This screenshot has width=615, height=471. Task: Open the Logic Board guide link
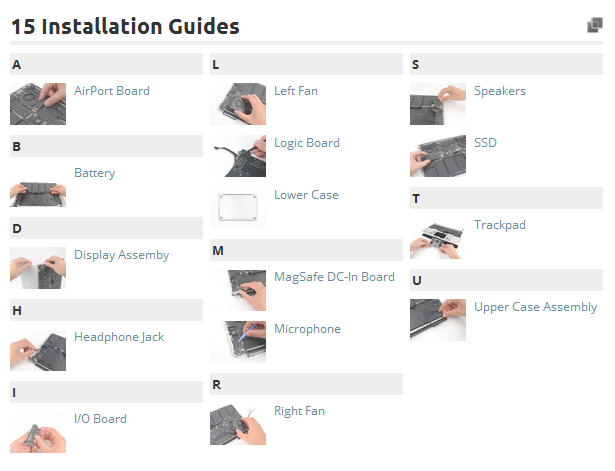click(x=307, y=143)
